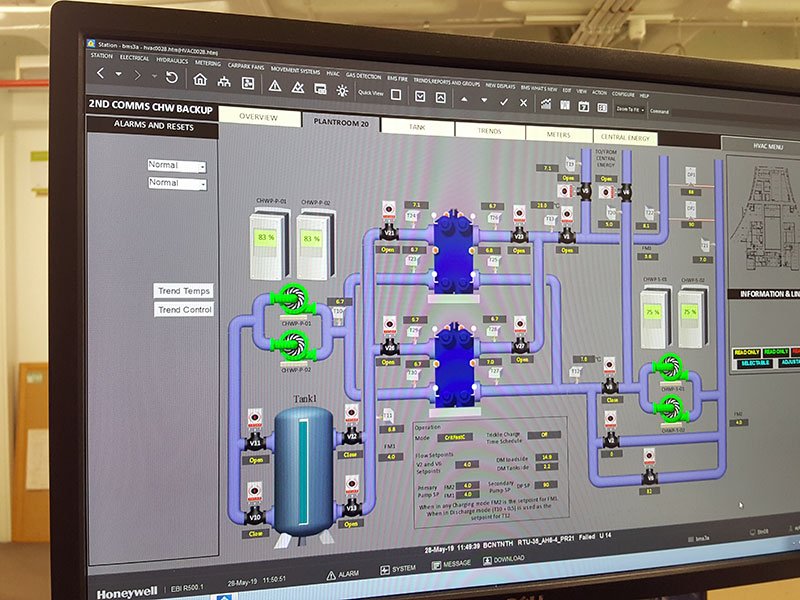Click the page up toolbar icon

[440, 97]
